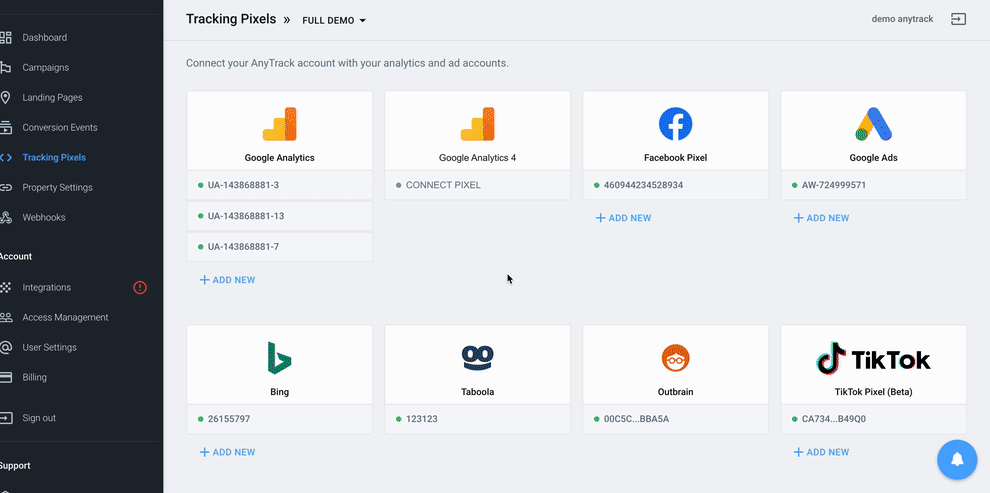
Task: Click the red Integrations alert icon
Action: pos(140,287)
